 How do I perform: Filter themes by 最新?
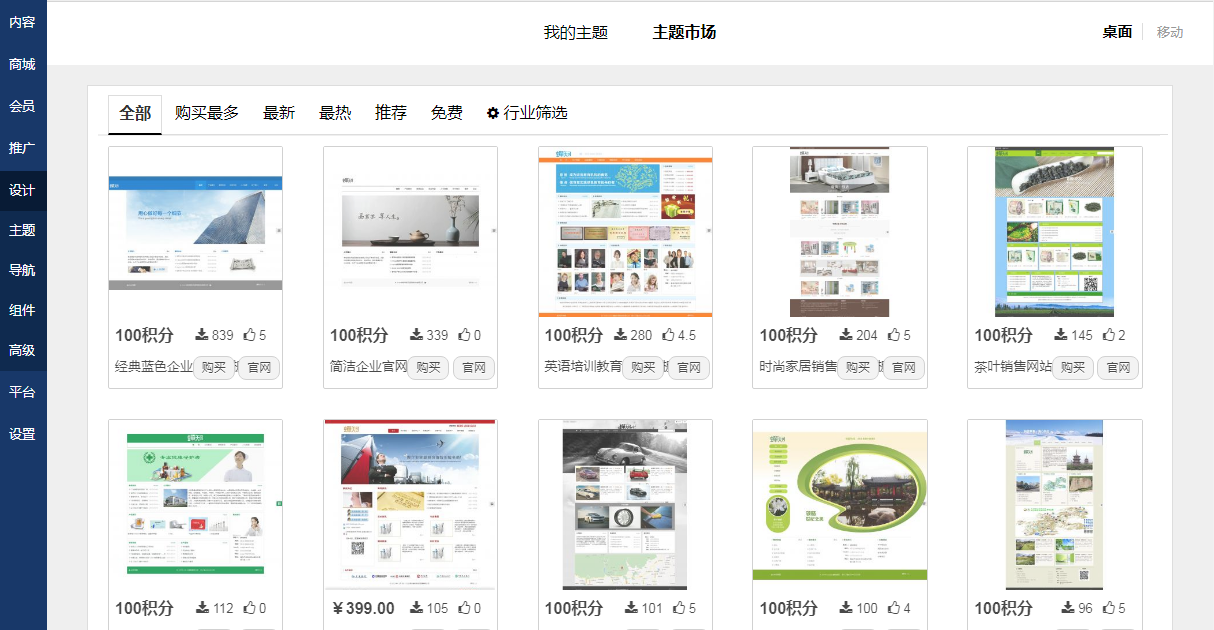(x=279, y=113)
